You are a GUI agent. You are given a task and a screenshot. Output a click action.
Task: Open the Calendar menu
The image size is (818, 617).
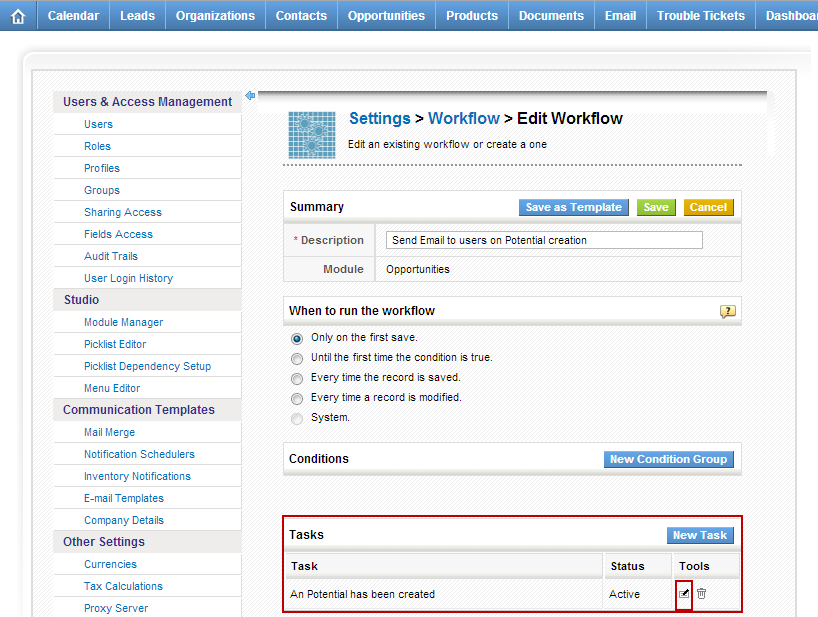(x=74, y=16)
